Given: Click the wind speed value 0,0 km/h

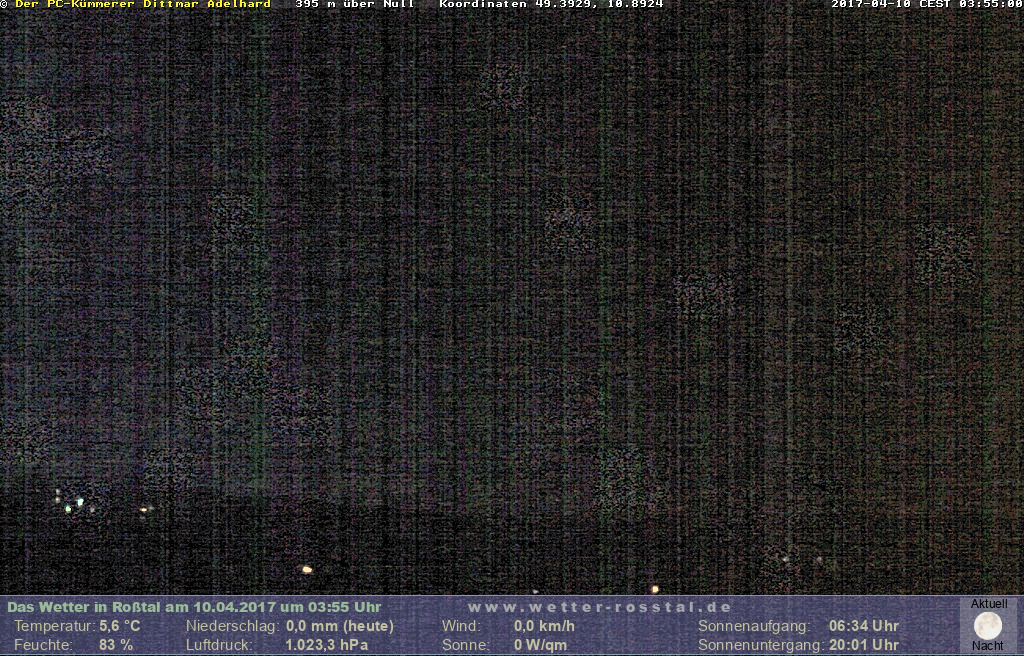Looking at the screenshot, I should coord(544,626).
